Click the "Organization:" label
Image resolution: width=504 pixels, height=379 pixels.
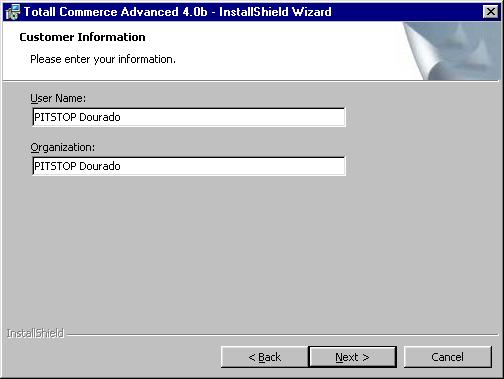tap(63, 147)
